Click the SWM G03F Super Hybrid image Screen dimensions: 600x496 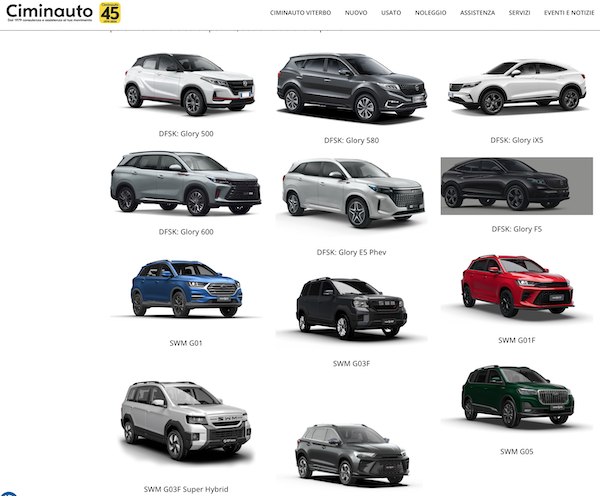186,418
